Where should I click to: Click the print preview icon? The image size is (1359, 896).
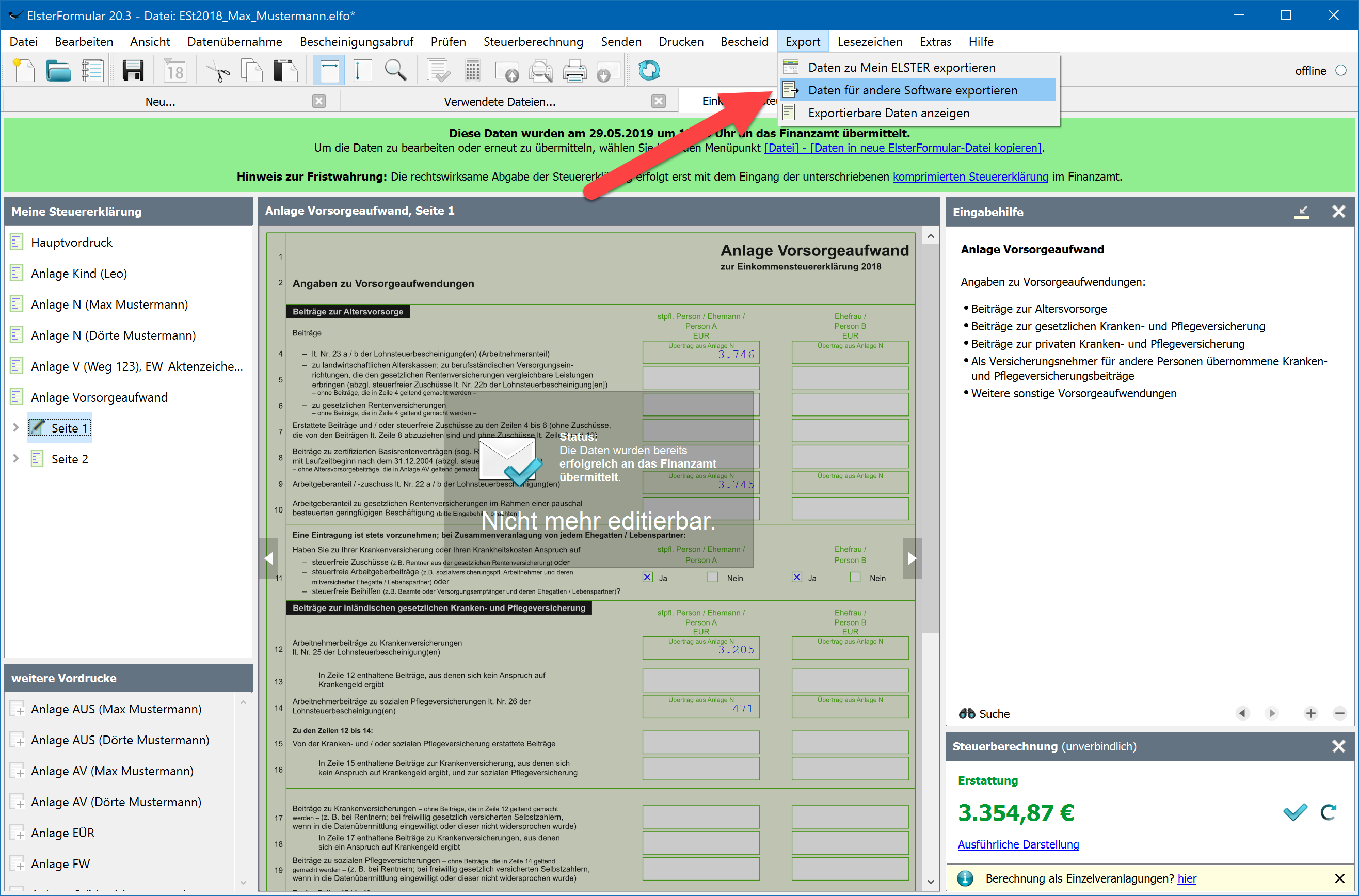point(540,71)
